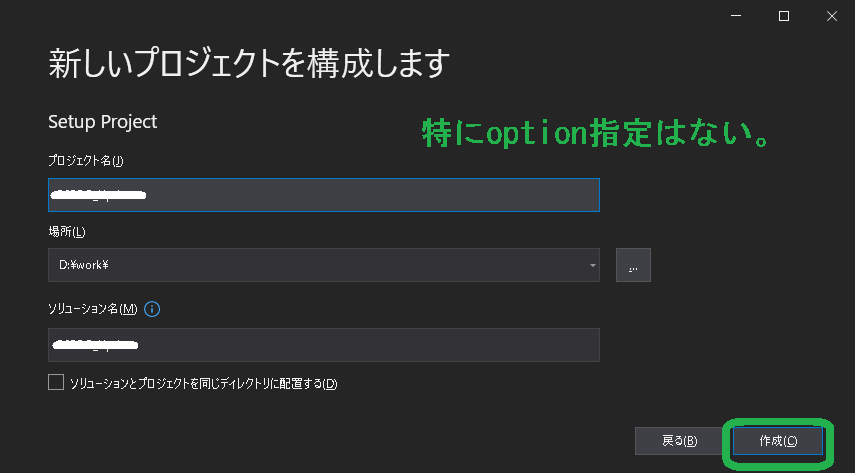Viewport: 855px width, 473px height.
Task: Maximize the project configuration window
Action: point(784,16)
